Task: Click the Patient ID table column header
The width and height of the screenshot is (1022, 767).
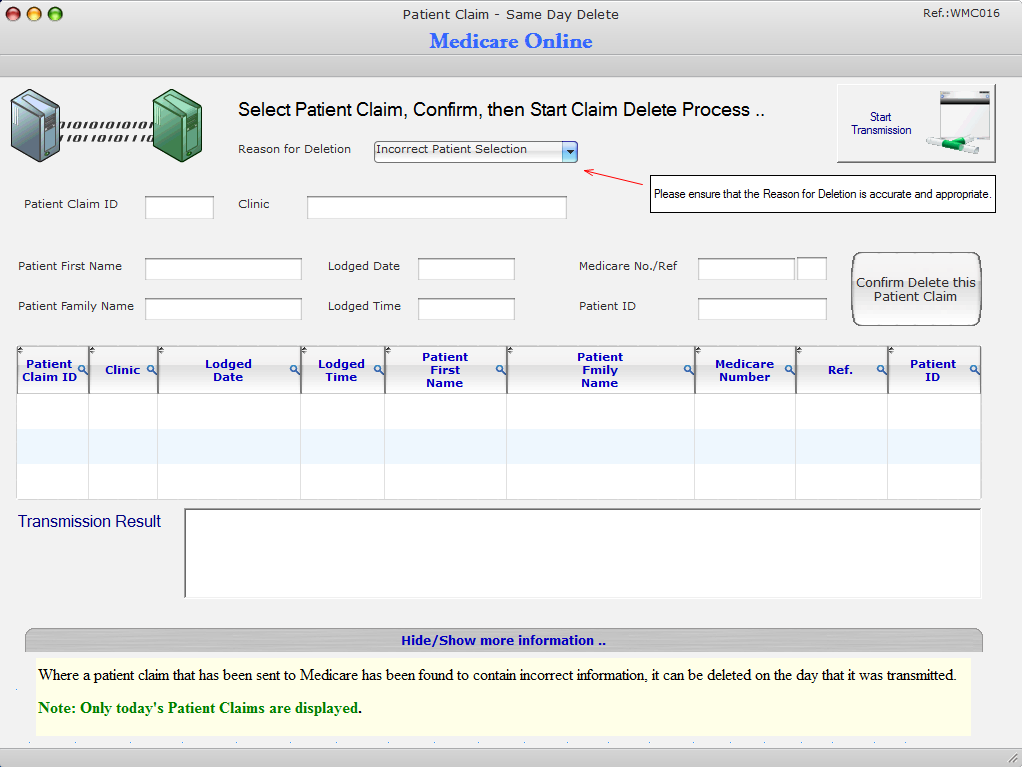Action: (x=933, y=370)
